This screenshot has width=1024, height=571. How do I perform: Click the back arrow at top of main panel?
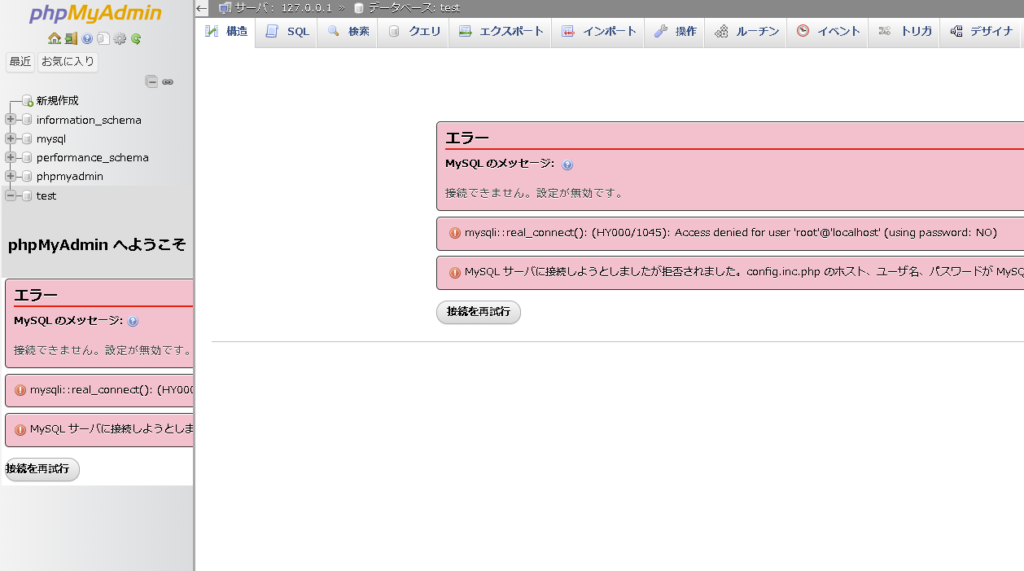tap(201, 8)
